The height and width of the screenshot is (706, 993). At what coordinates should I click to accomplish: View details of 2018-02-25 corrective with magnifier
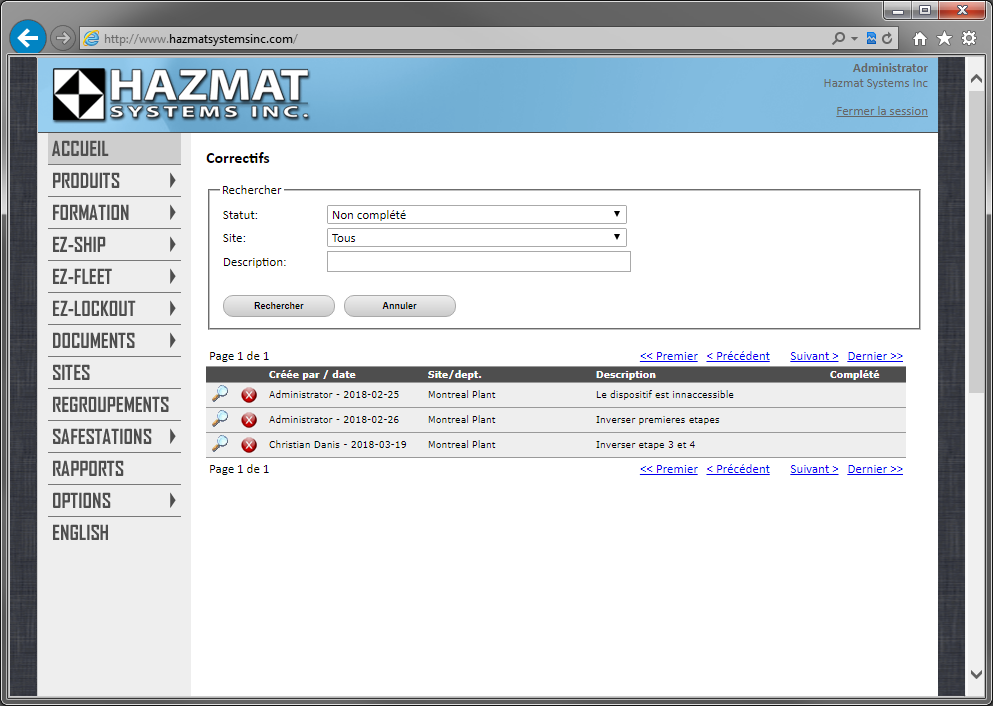coord(220,394)
